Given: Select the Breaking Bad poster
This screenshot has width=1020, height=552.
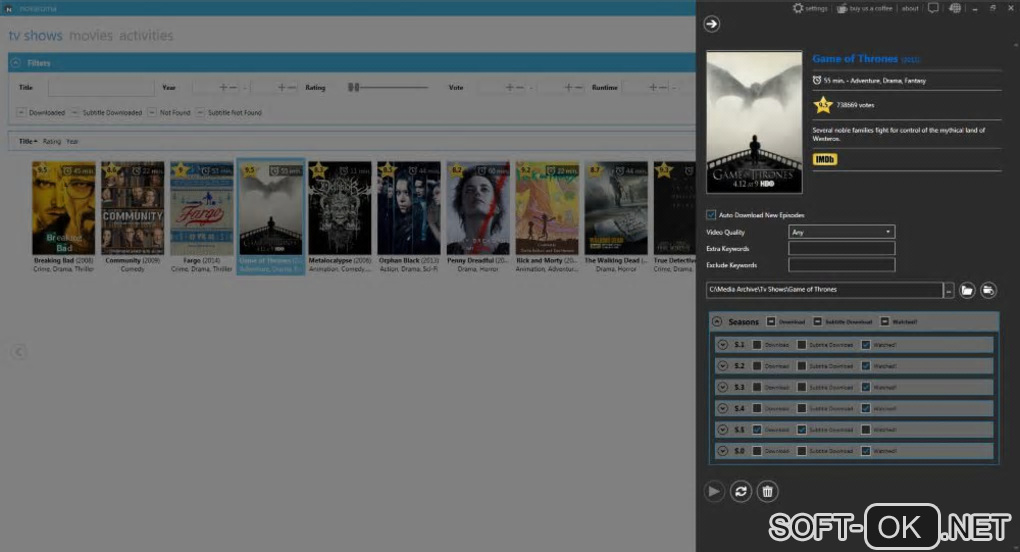Looking at the screenshot, I should (64, 208).
